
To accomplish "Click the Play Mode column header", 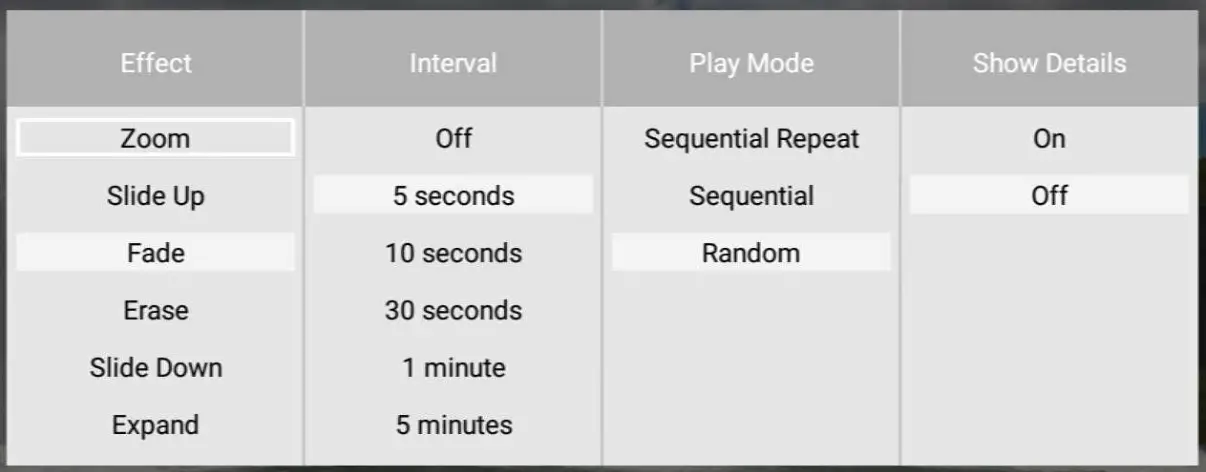I will tap(751, 63).
